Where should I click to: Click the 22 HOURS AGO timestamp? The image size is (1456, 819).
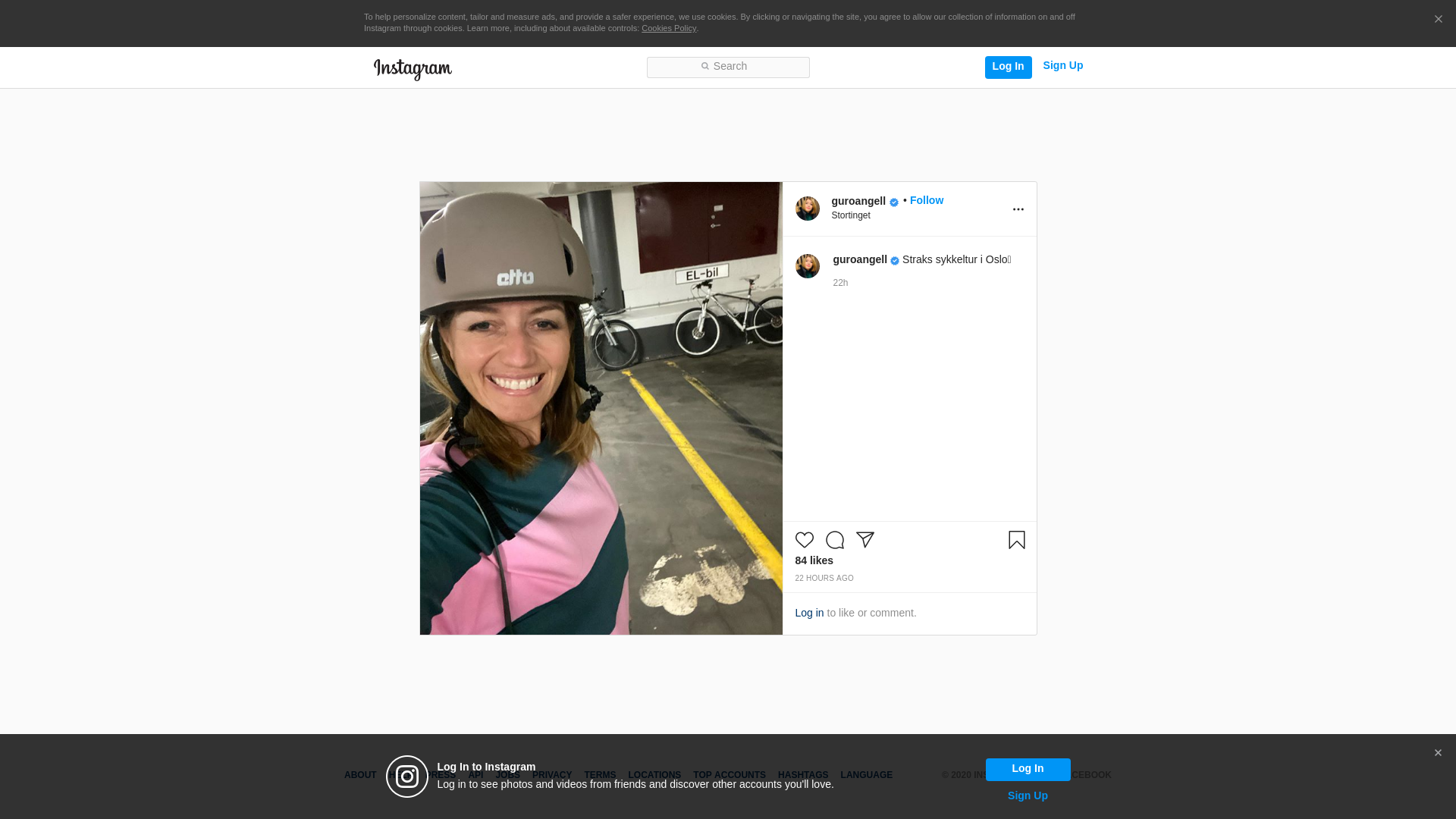point(824,579)
